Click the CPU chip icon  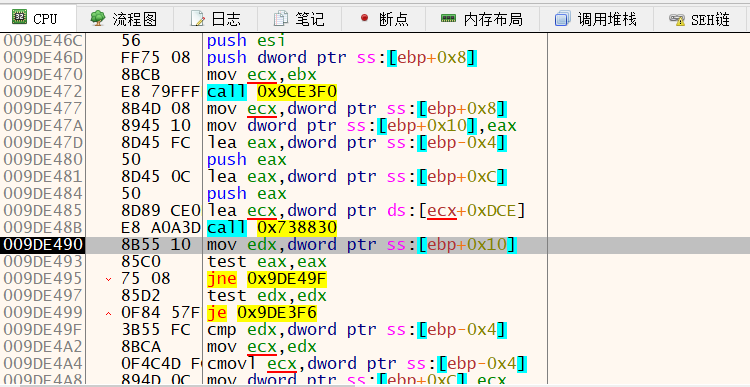coord(20,18)
